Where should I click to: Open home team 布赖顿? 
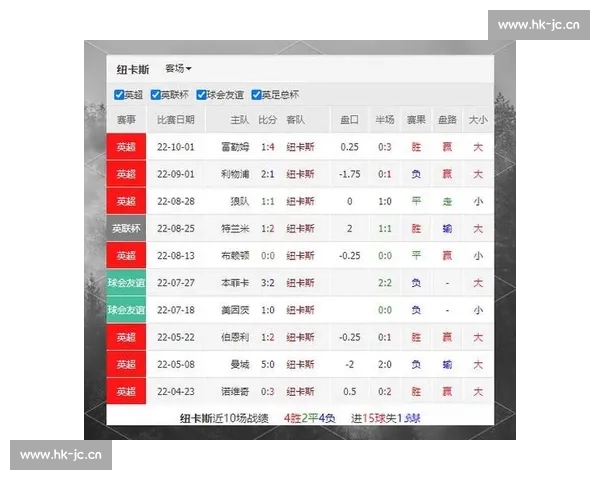235,256
